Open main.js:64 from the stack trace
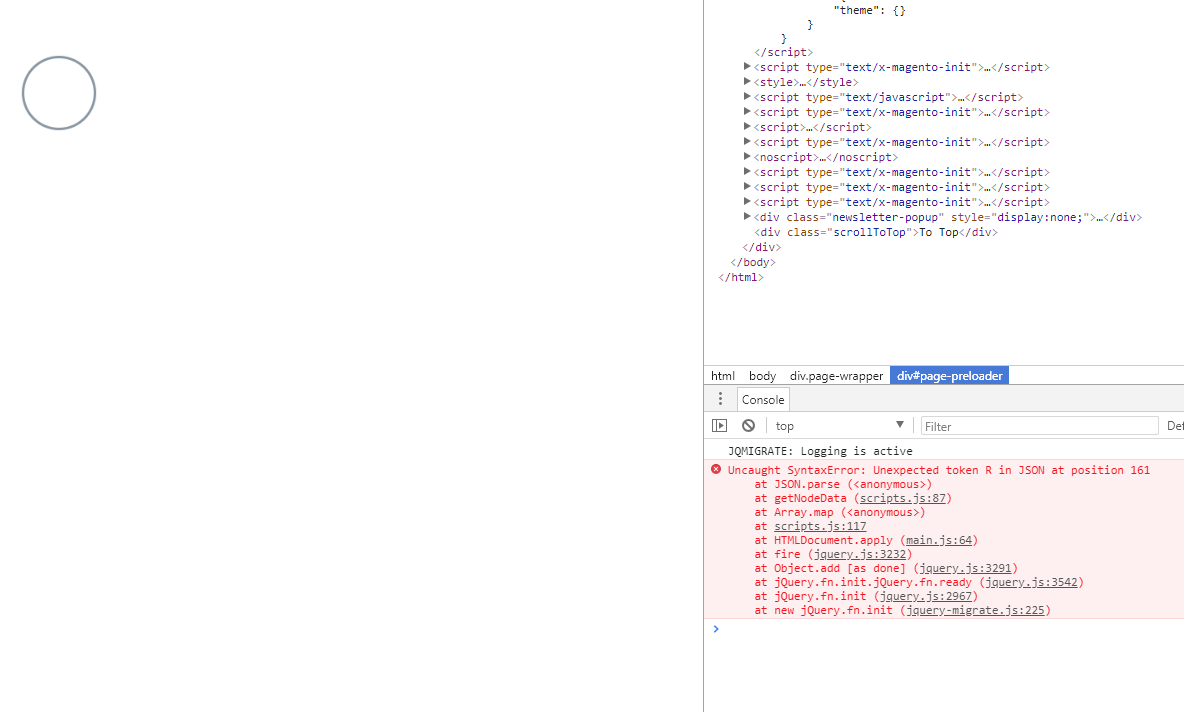Screen dimensions: 1184x712 point(939,539)
